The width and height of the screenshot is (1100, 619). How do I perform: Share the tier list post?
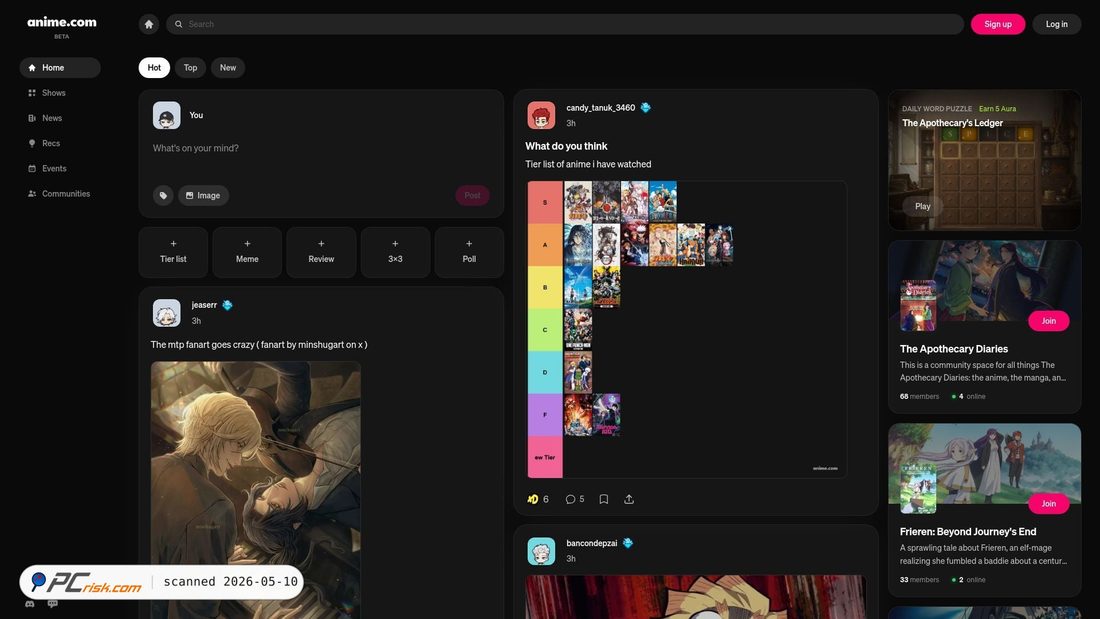(x=629, y=499)
